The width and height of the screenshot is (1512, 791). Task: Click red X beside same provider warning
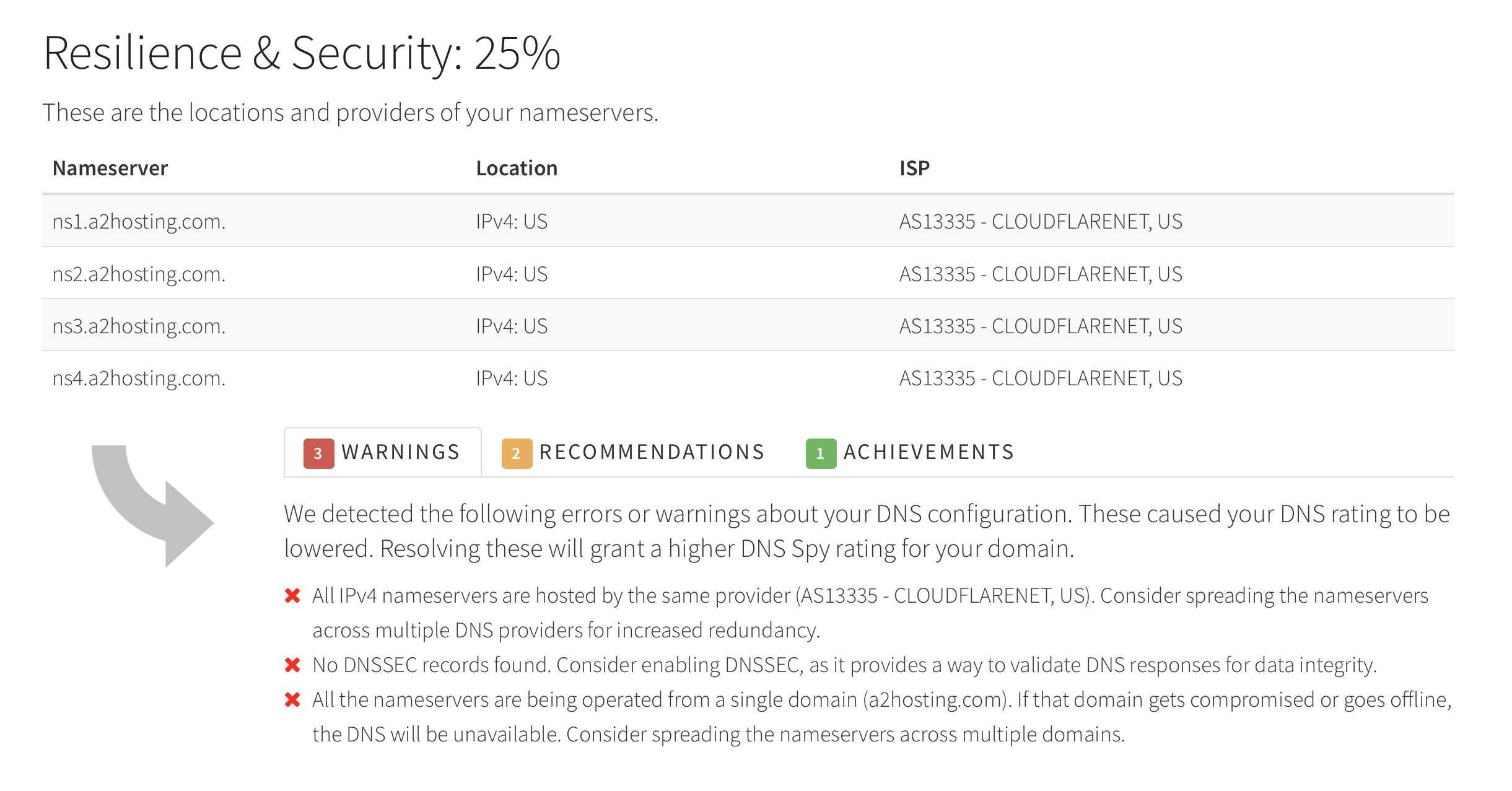292,596
